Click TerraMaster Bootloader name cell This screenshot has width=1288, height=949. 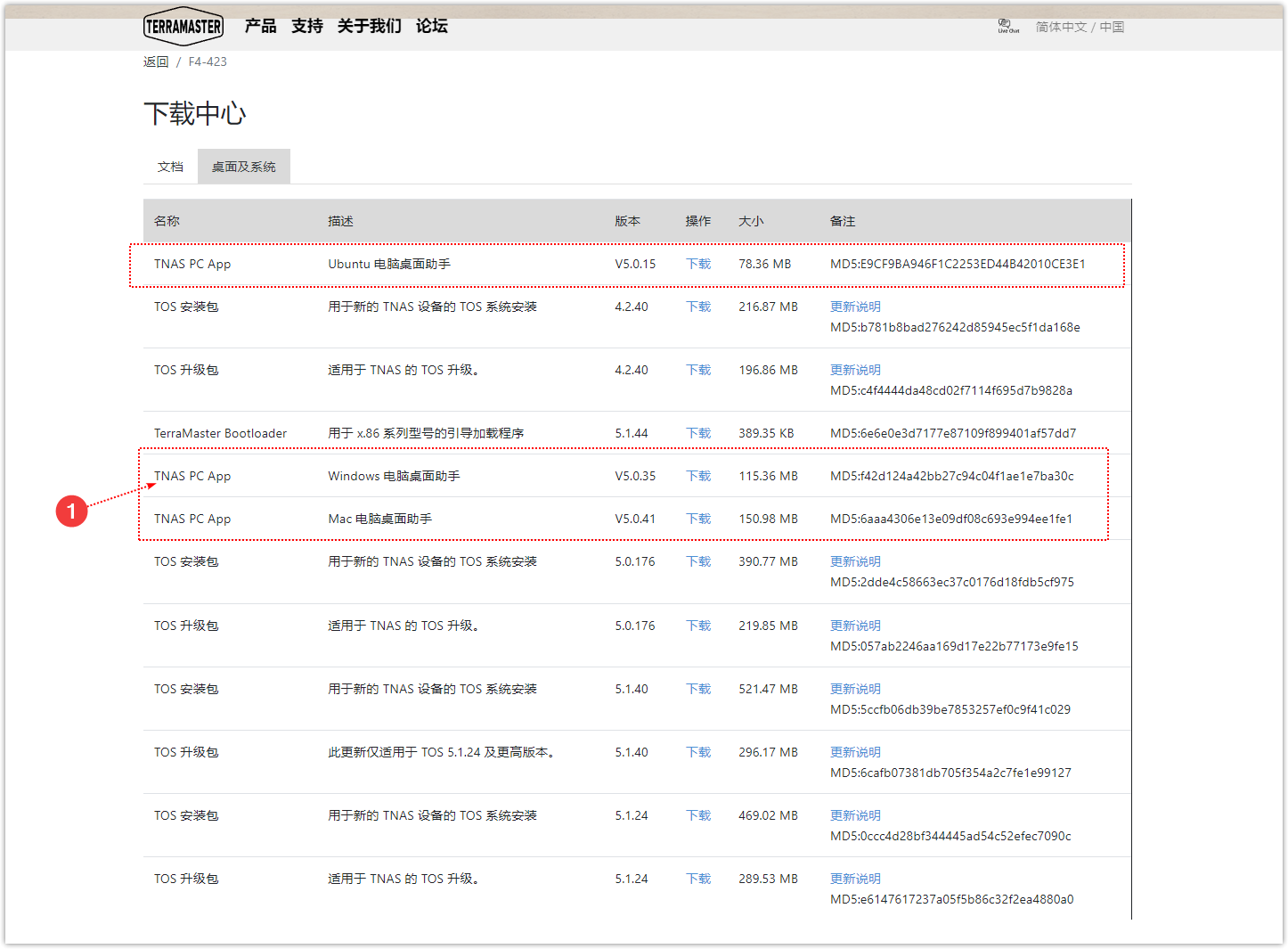220,433
